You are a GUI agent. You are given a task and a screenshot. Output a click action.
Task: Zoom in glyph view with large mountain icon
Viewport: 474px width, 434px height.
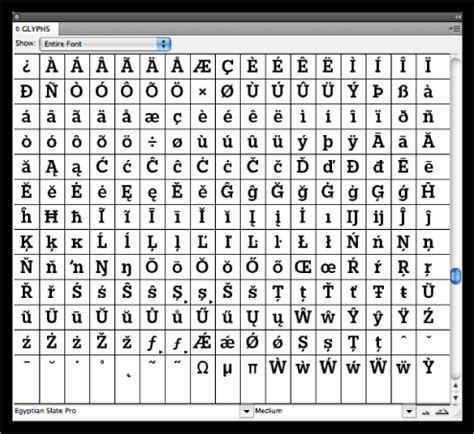coord(442,412)
